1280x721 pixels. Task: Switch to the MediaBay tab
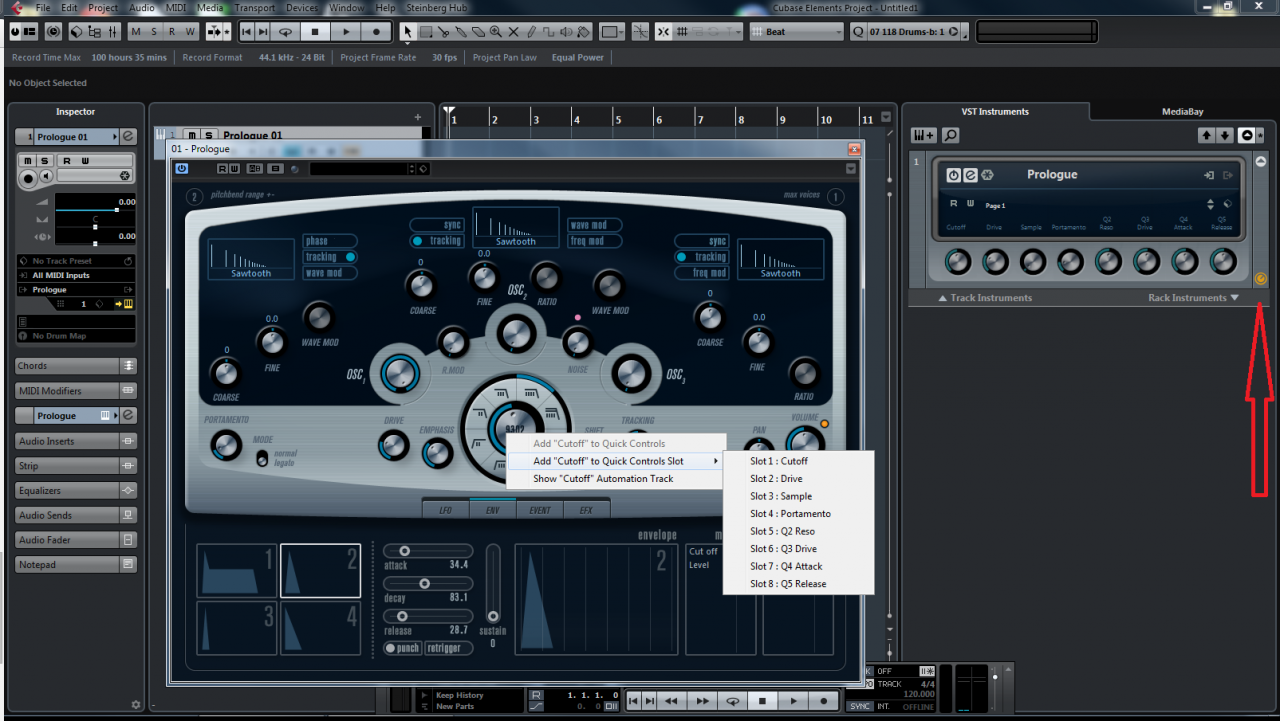pos(1182,112)
